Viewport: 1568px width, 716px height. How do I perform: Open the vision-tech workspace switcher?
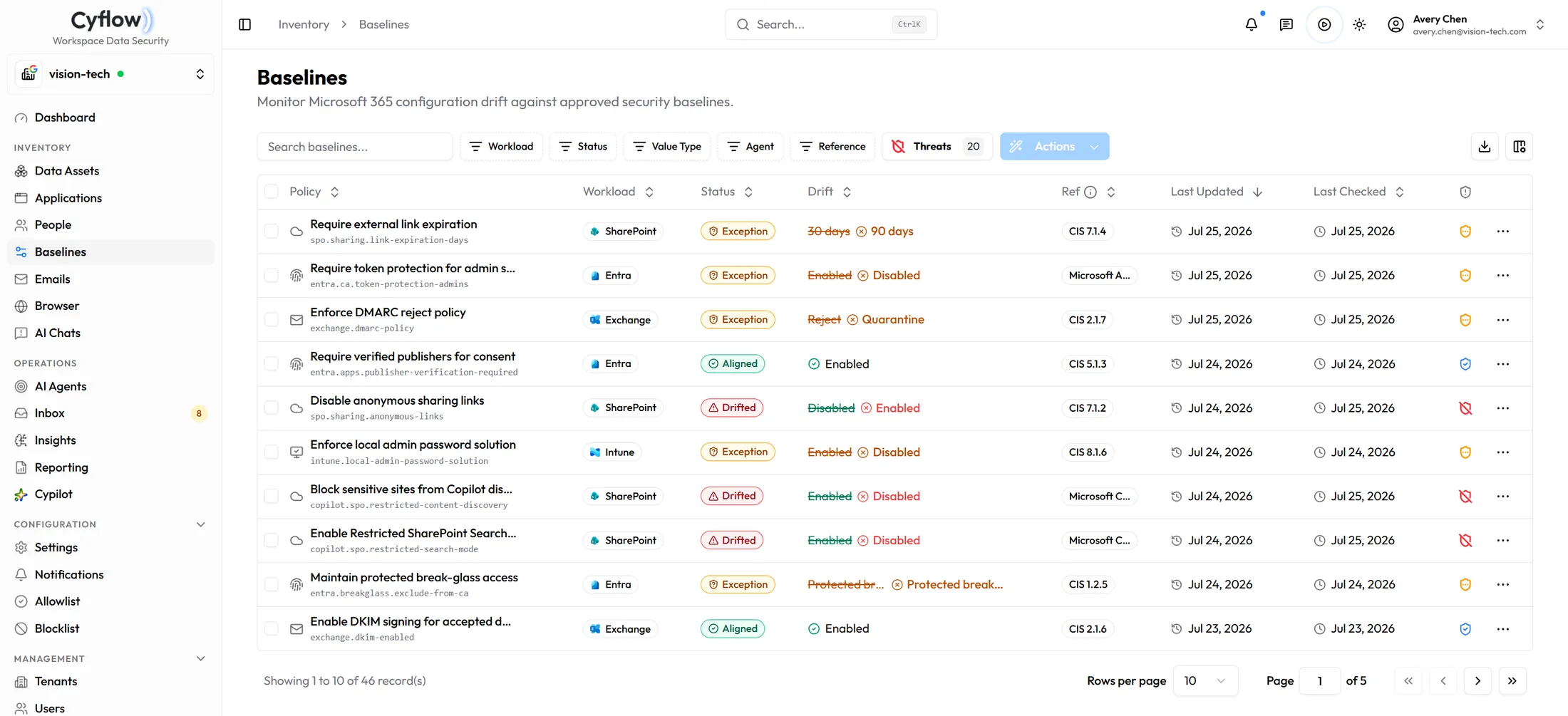click(111, 74)
